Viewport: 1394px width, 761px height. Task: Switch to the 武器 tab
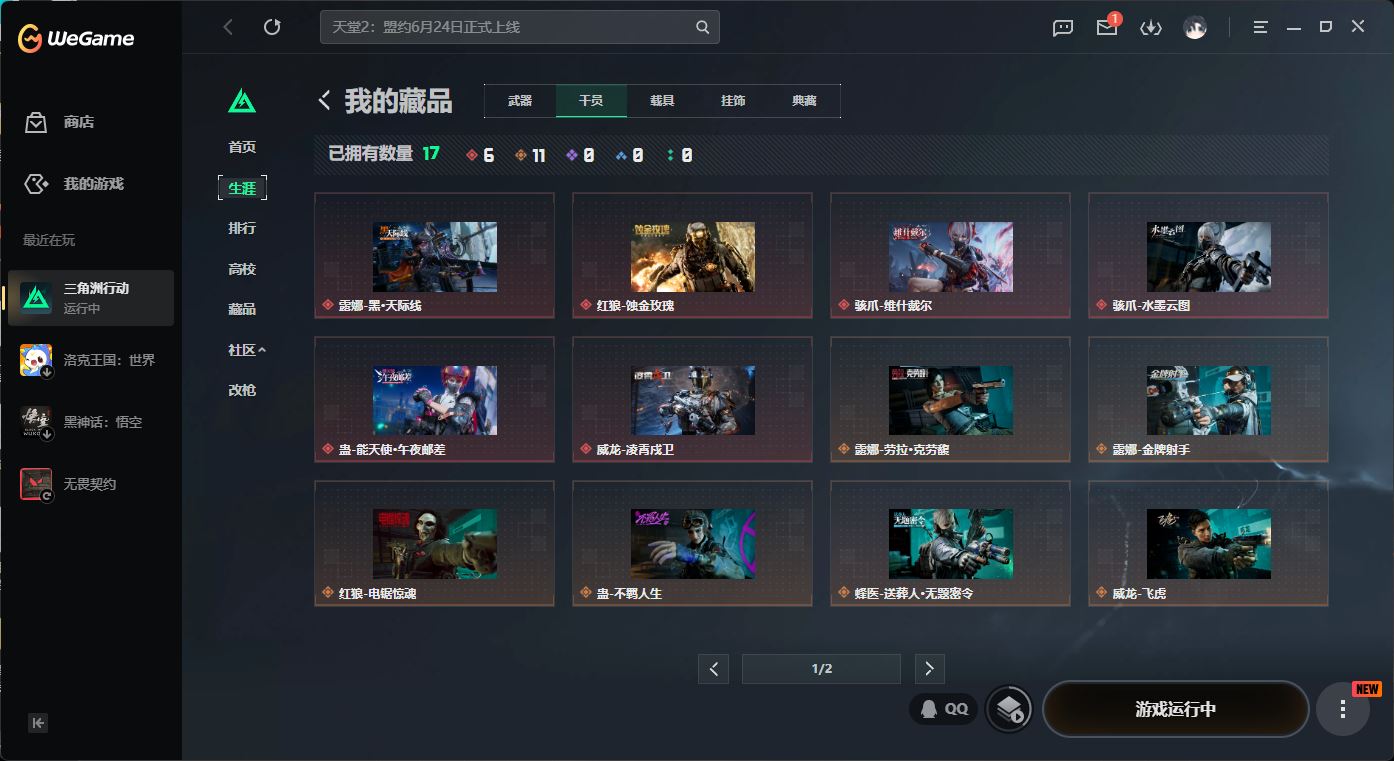pyautogui.click(x=520, y=101)
